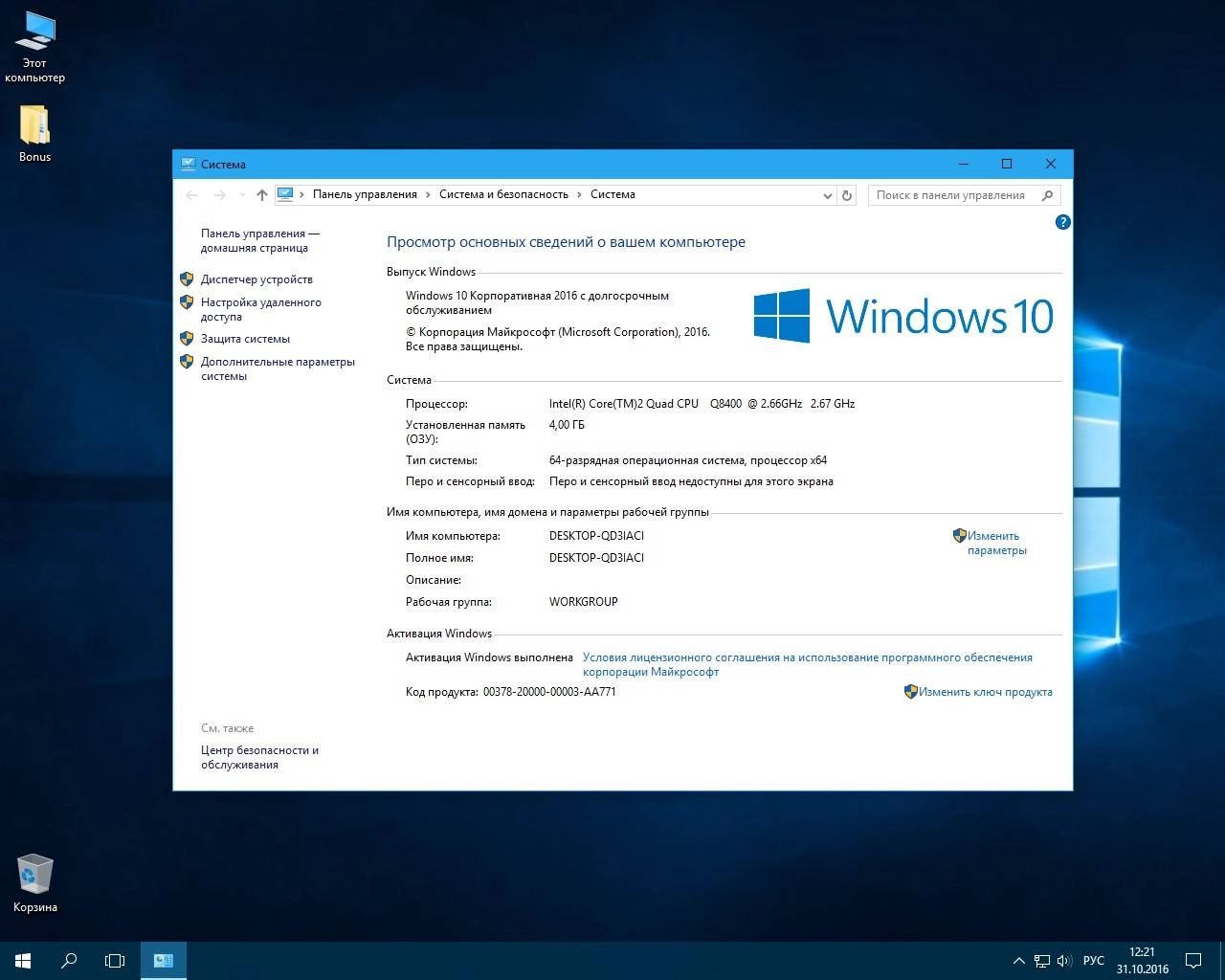
Task: Click shield icon beside Изменить ключ продукта
Action: 911,692
